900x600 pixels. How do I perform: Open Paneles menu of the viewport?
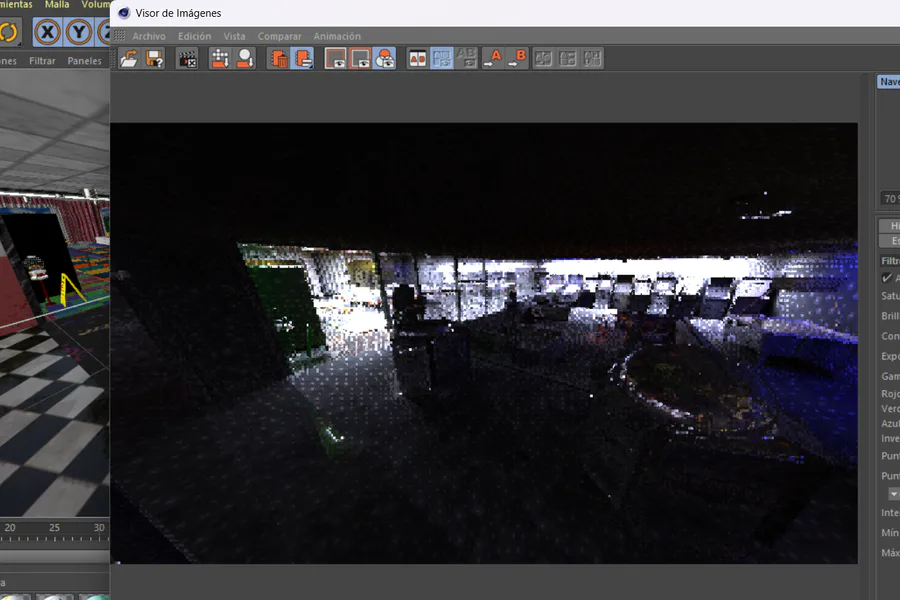tap(84, 61)
